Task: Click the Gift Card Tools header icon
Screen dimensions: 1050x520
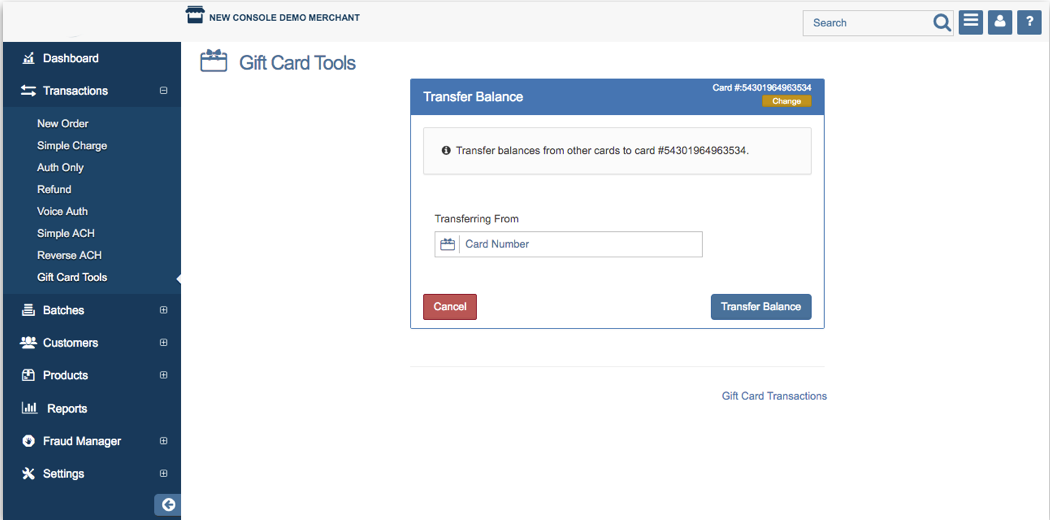Action: (214, 62)
